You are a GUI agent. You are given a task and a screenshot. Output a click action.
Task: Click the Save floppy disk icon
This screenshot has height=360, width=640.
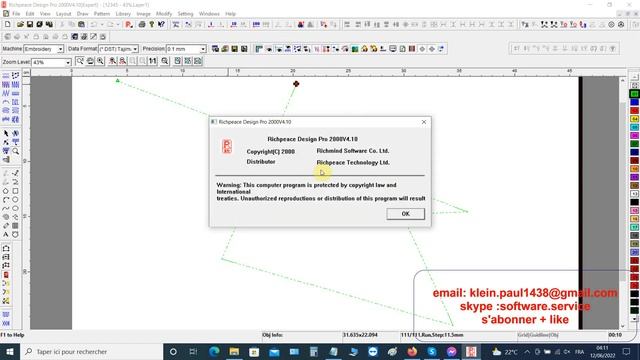pos(30,24)
